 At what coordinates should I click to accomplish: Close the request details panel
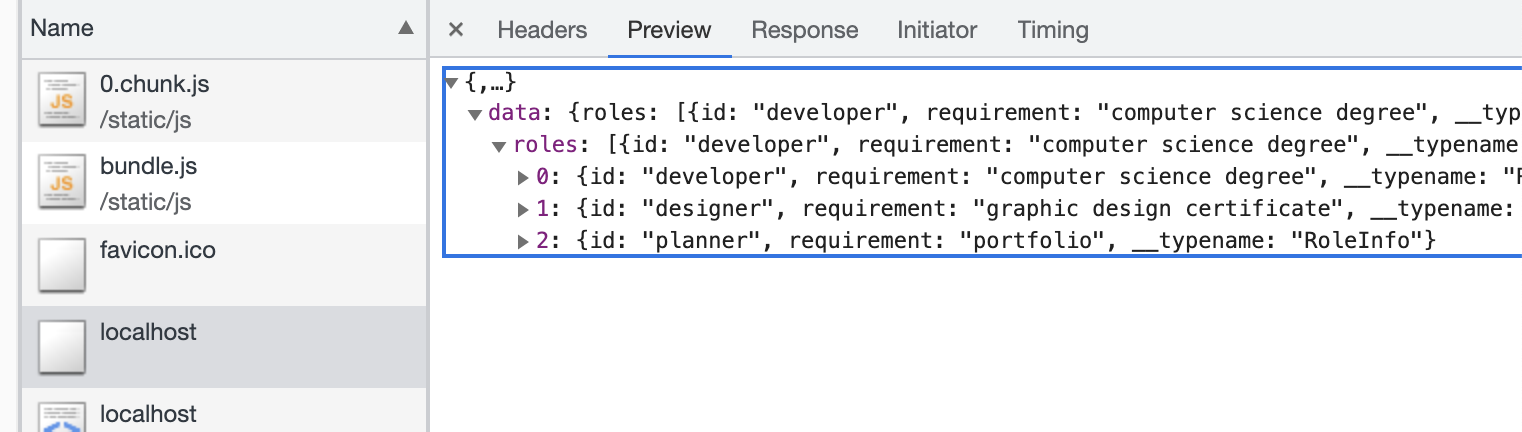[456, 30]
